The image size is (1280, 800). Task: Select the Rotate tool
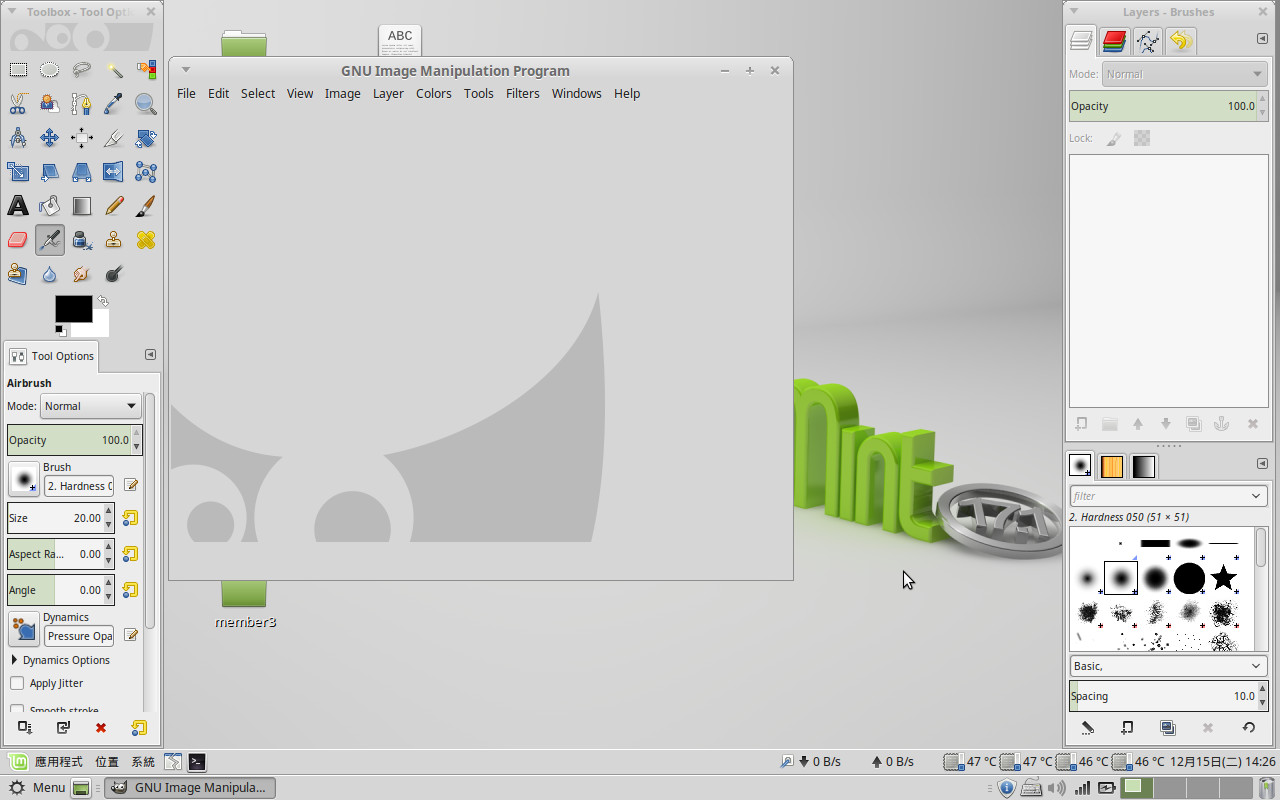146,138
